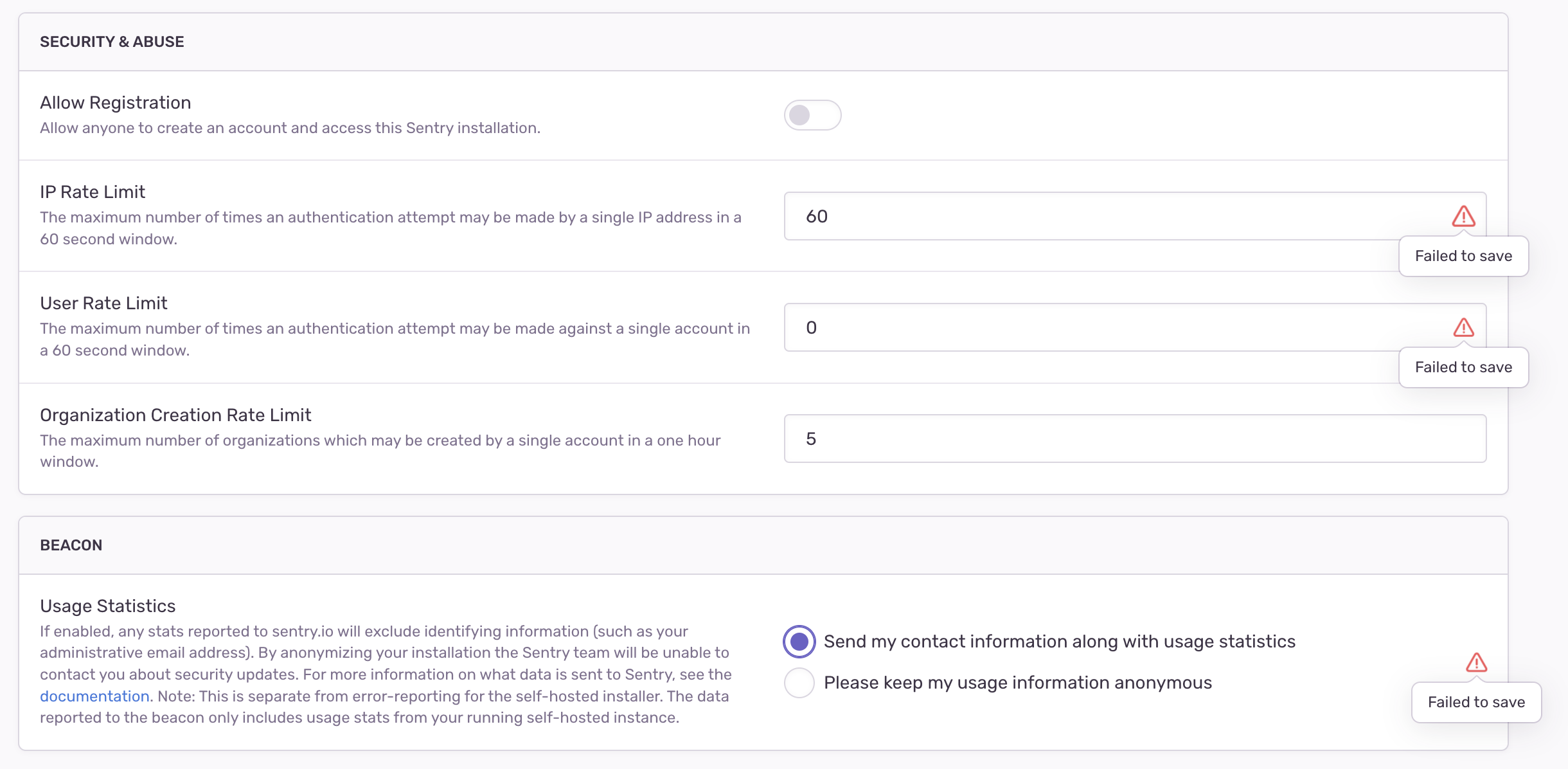Open the documentation link
Image resolution: width=1568 pixels, height=769 pixels.
[x=94, y=696]
